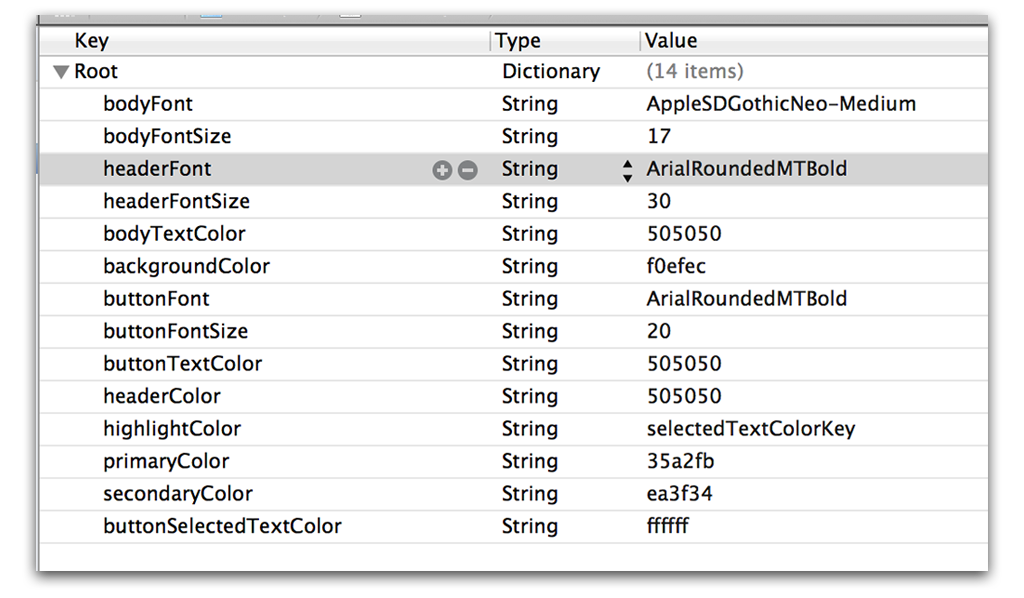Viewport: 1024px width, 598px height.
Task: Select the buttonFont key row
Action: [156, 299]
